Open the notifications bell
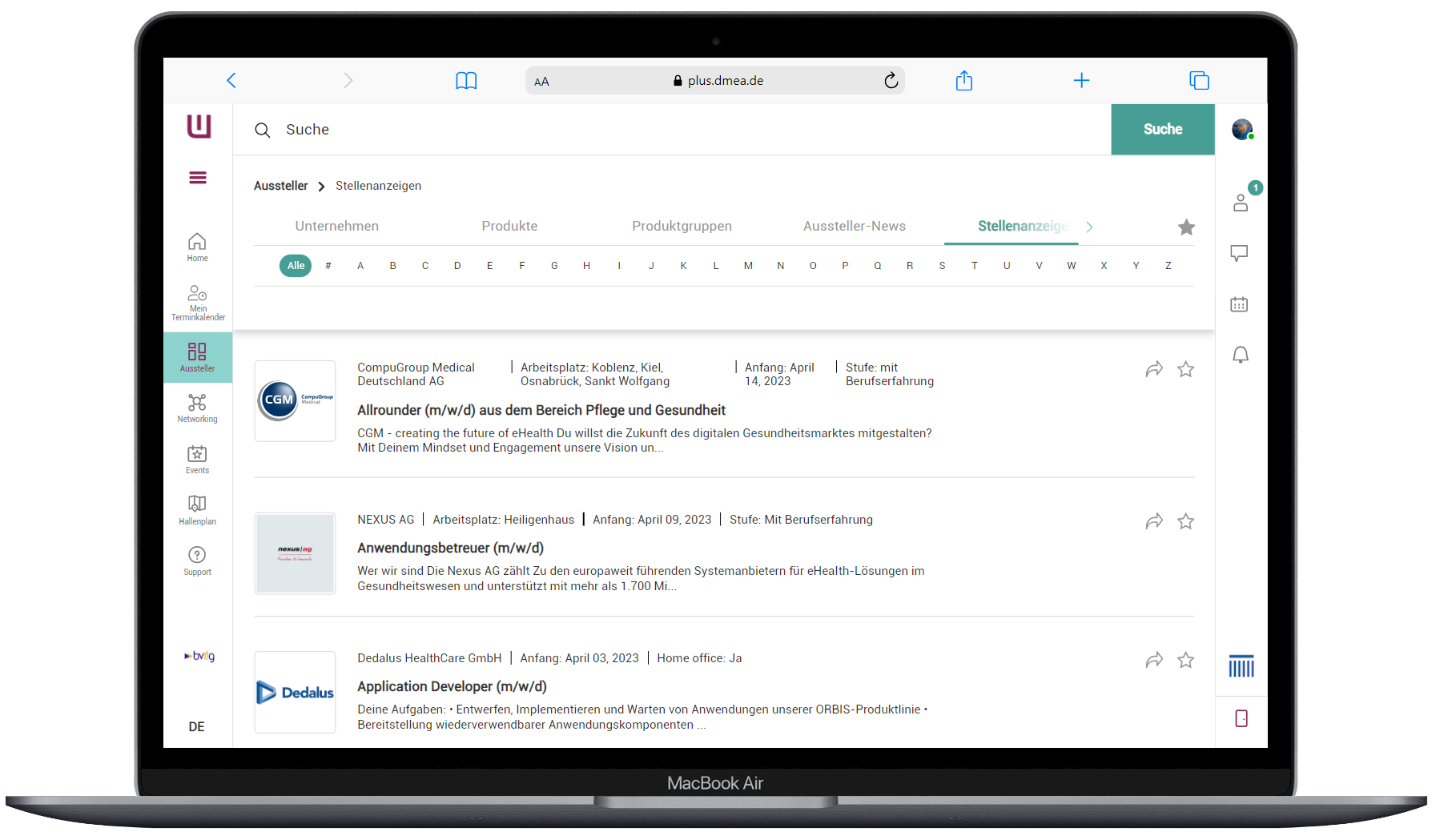Viewport: 1436px width, 840px height. tap(1240, 355)
